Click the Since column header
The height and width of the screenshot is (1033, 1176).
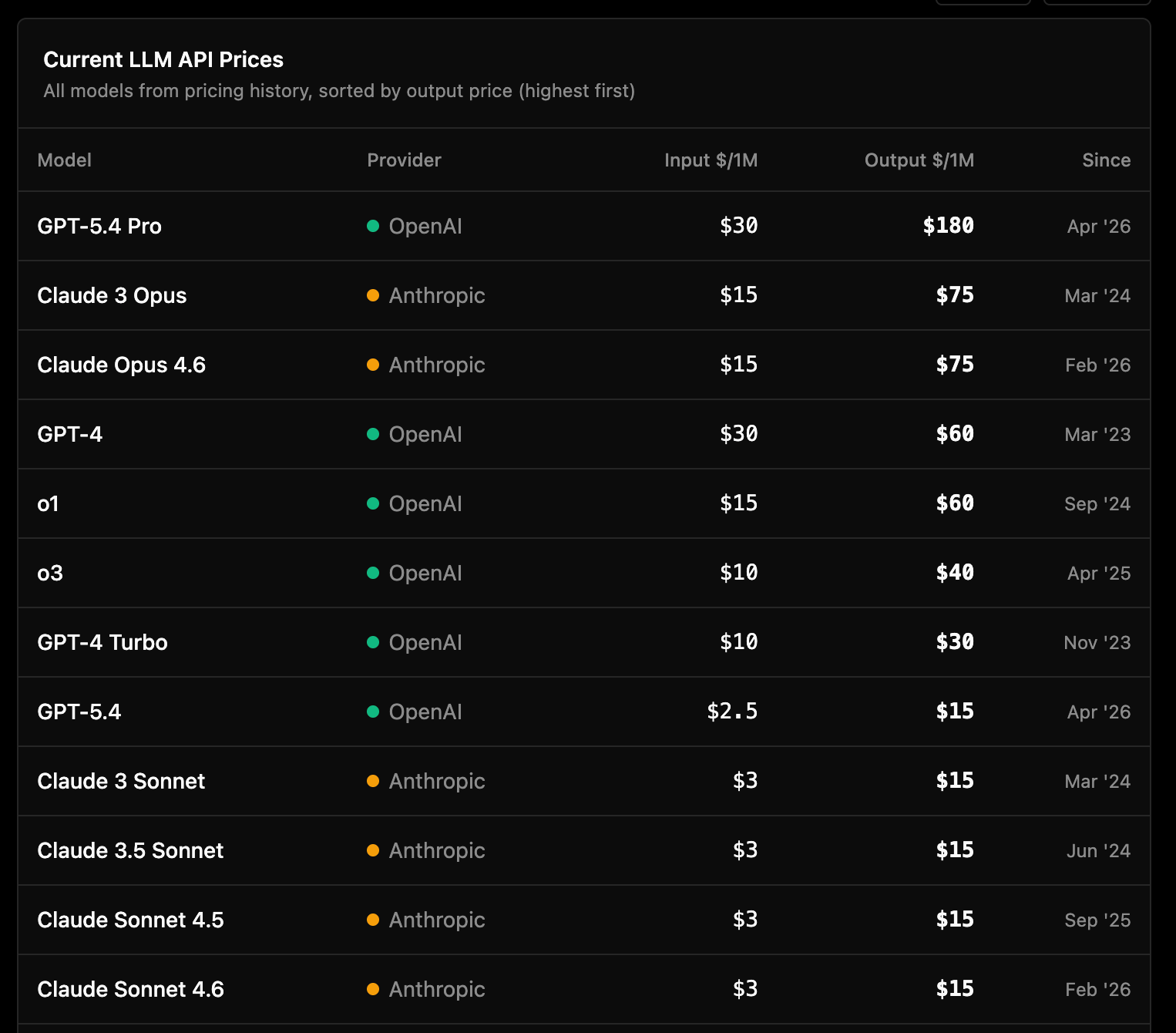1107,160
